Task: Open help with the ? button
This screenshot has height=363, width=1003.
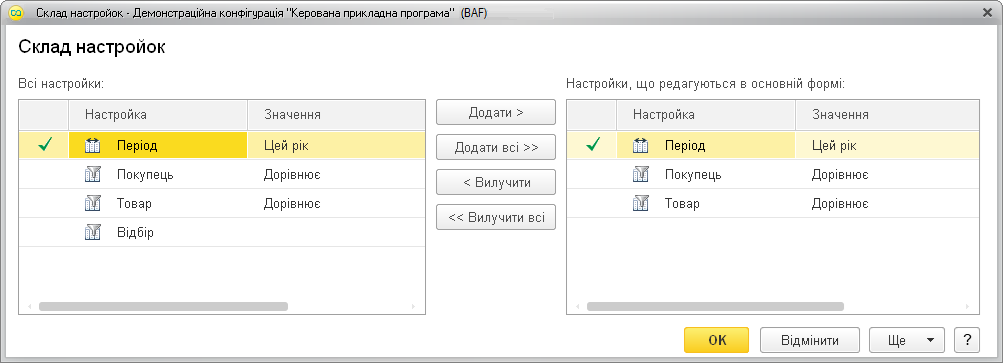Action: coord(967,340)
